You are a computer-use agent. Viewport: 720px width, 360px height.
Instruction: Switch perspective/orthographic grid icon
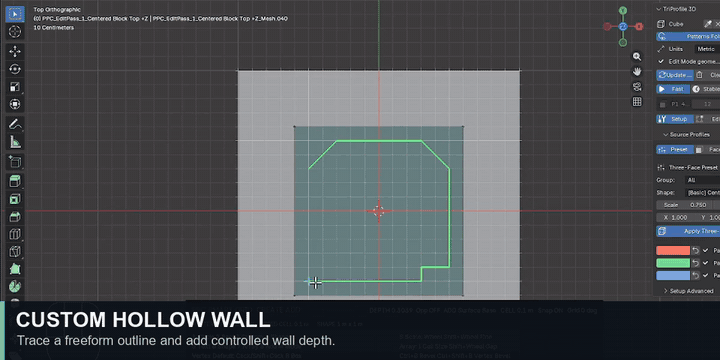[637, 102]
